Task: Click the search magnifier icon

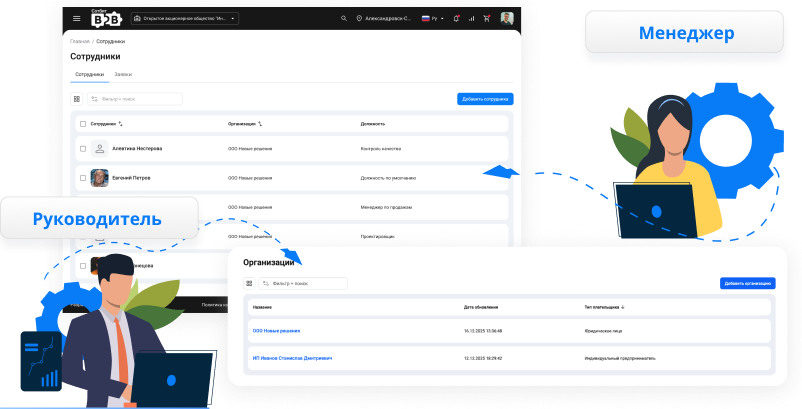Action: (345, 18)
